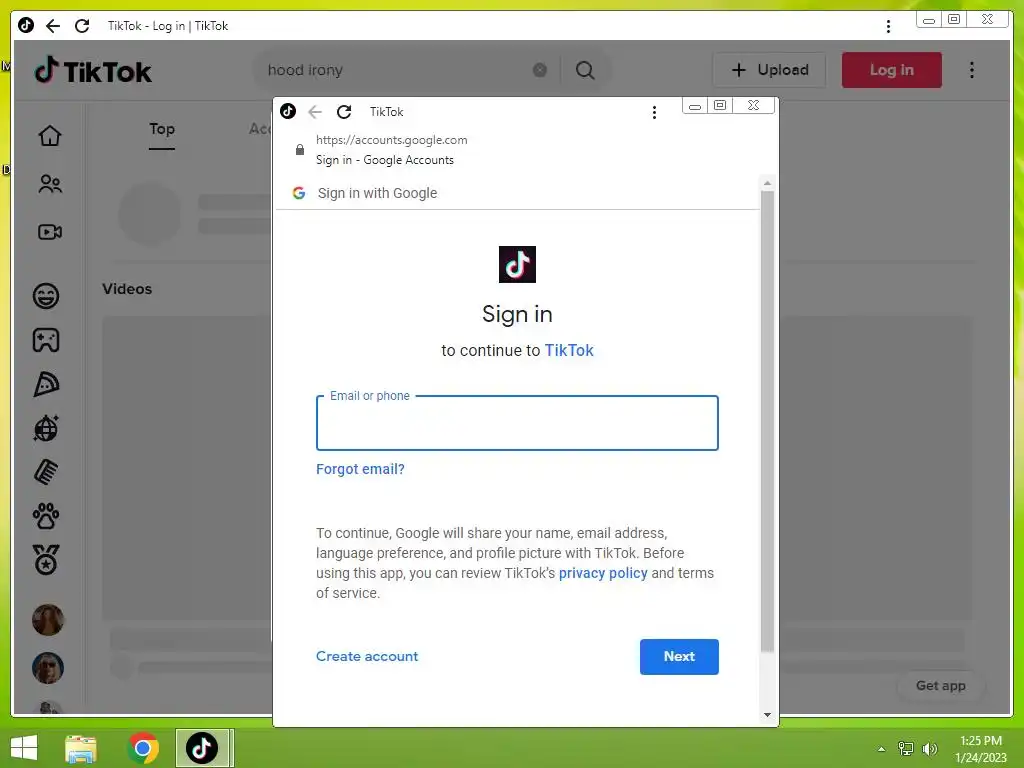Click the lock icon beside accounts.google.com
This screenshot has height=768, width=1024.
[300, 150]
